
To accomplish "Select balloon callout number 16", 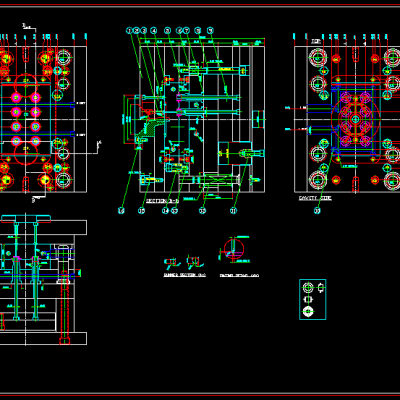I will coord(121,211).
